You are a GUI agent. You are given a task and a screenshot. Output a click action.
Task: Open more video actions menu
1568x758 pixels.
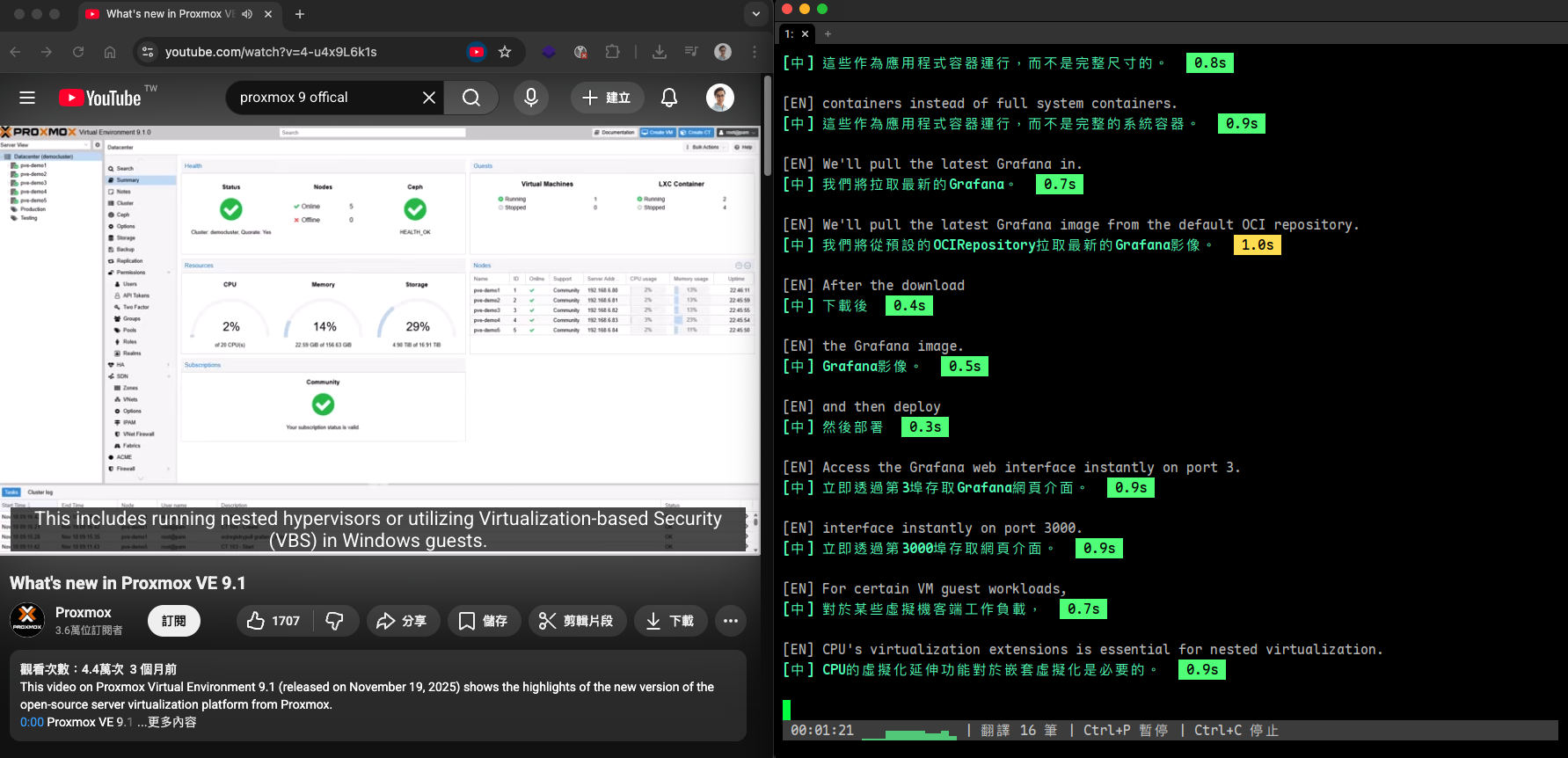pos(731,621)
